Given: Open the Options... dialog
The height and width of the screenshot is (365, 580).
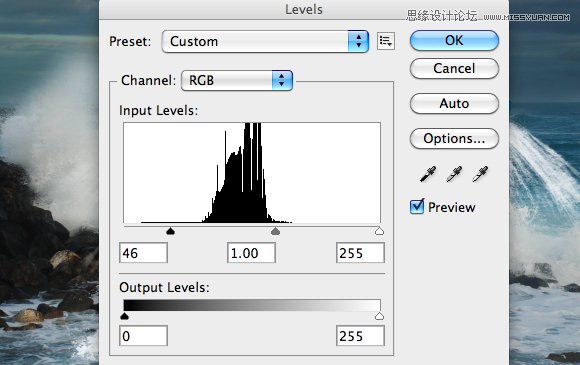Looking at the screenshot, I should (454, 138).
